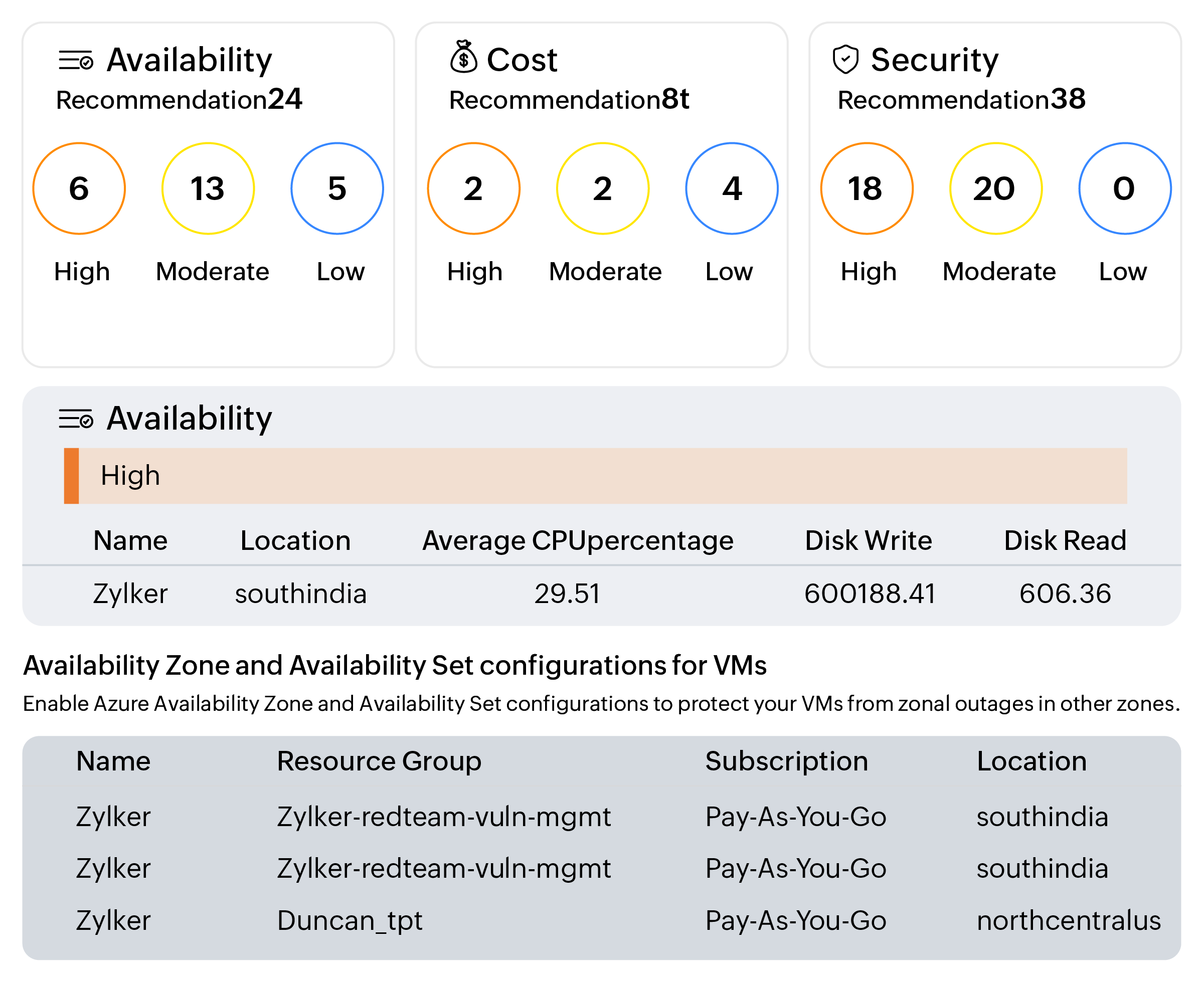
Task: Click Enable Azure Availability Zone description
Action: [x=601, y=704]
